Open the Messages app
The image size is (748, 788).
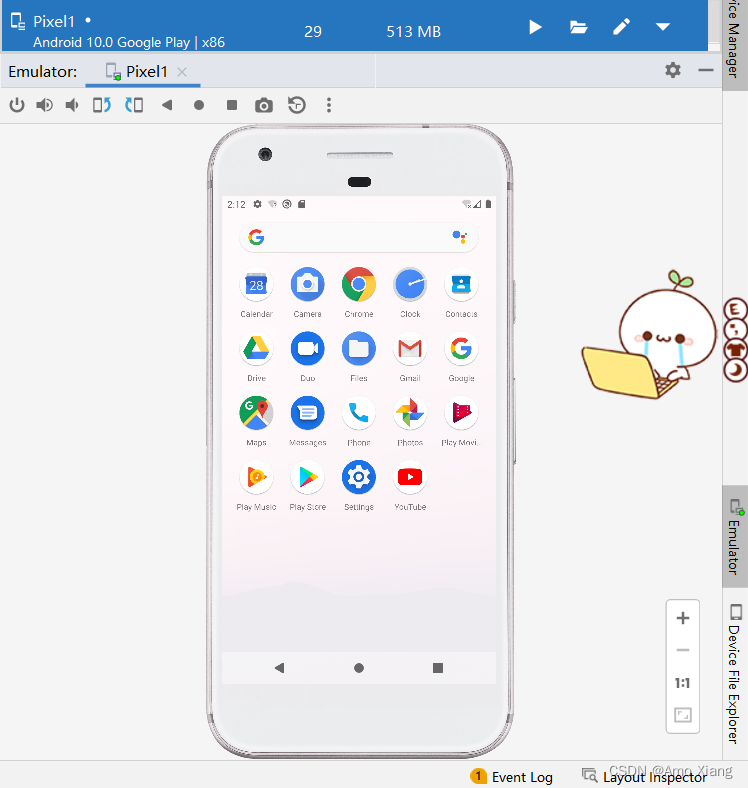308,422
